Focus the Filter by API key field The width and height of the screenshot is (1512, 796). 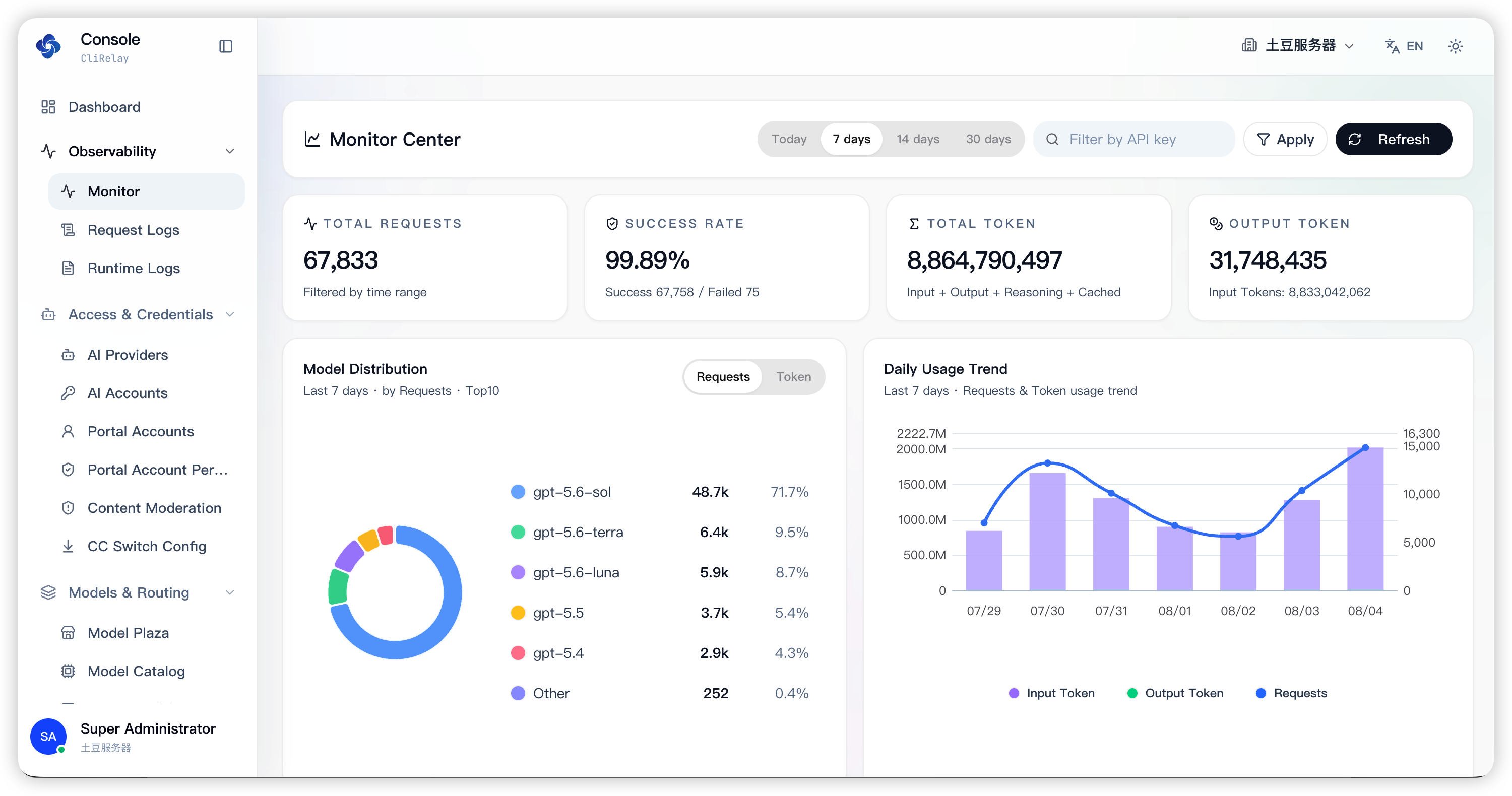pos(1134,139)
